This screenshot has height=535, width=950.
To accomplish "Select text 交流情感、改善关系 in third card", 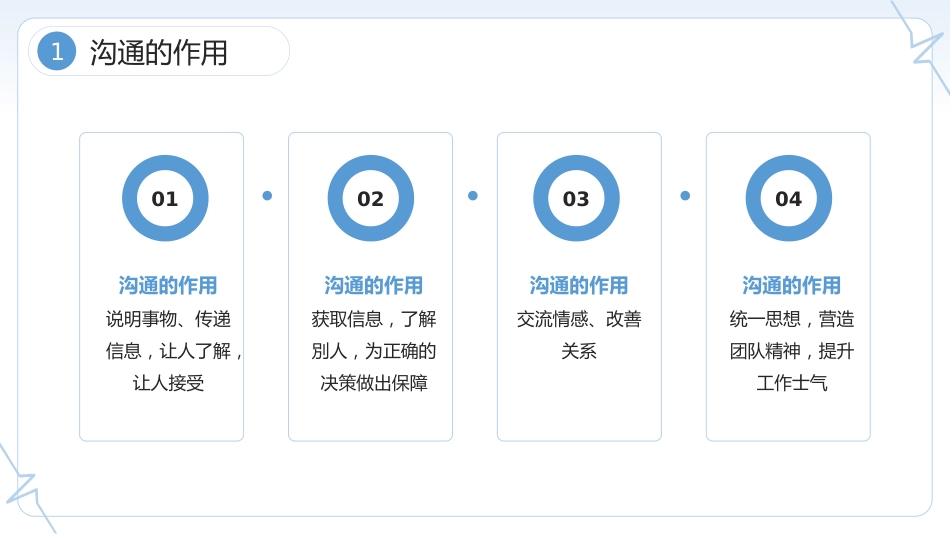I will pyautogui.click(x=579, y=334).
